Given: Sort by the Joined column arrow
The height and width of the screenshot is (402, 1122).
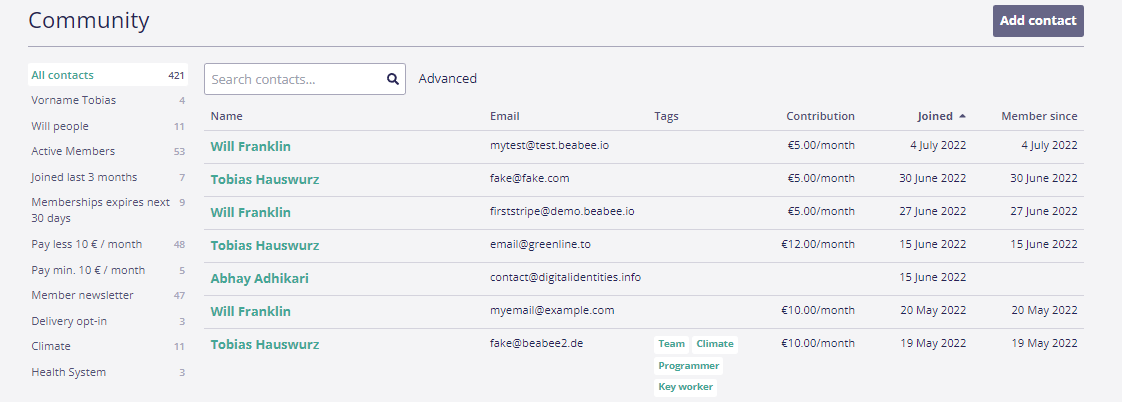Looking at the screenshot, I should click(x=962, y=116).
